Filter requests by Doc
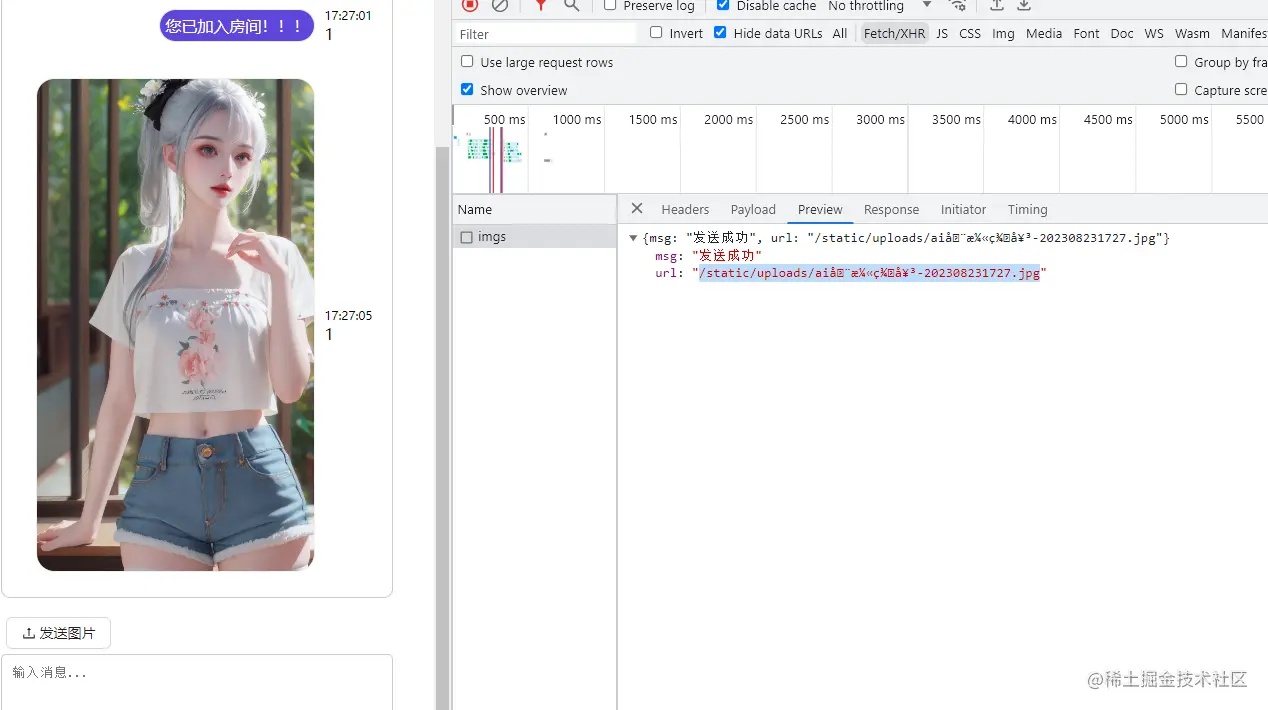Screen dimensions: 1268x710 (1122, 34)
